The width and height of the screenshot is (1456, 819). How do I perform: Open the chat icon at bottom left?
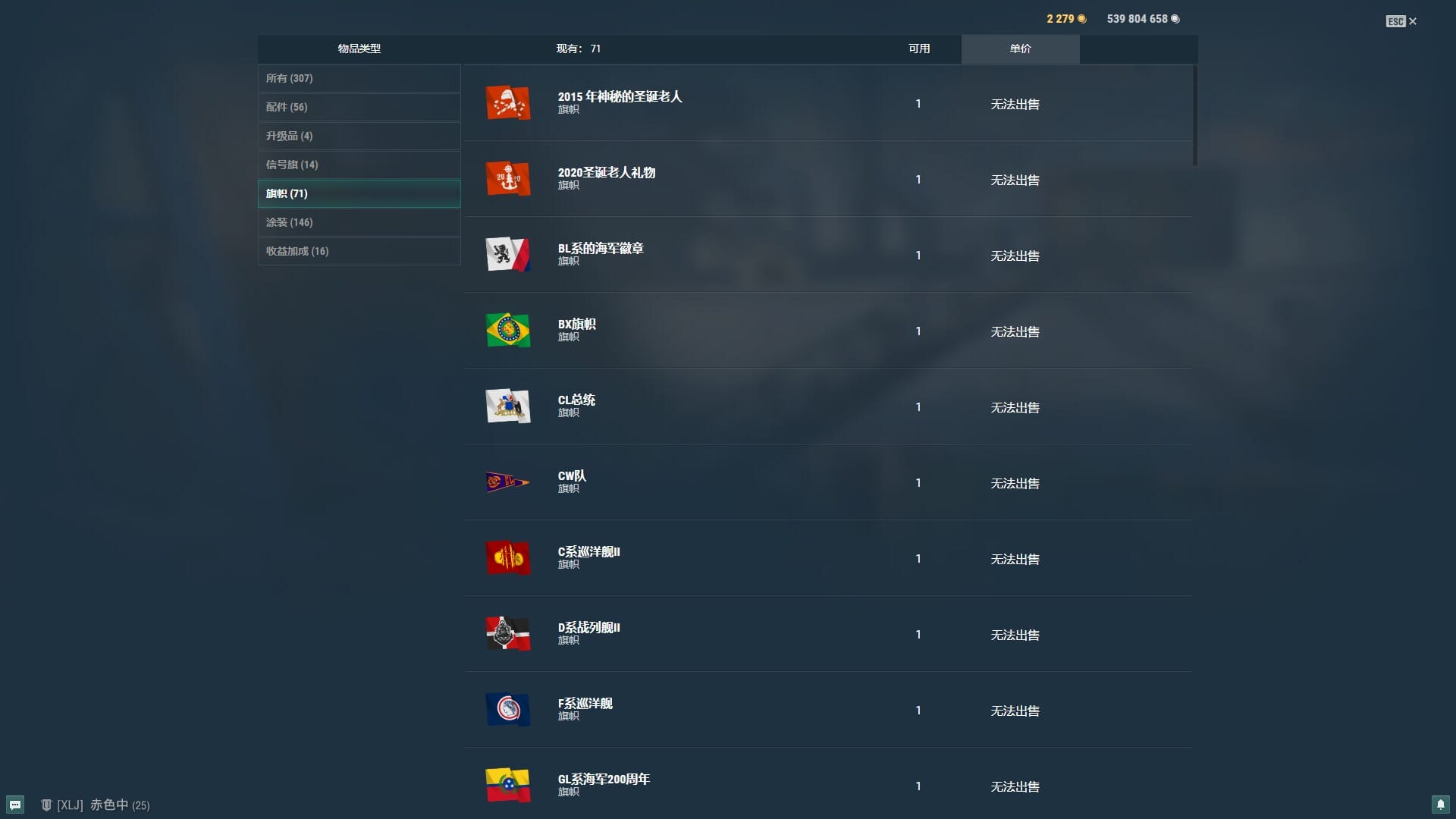coord(15,805)
